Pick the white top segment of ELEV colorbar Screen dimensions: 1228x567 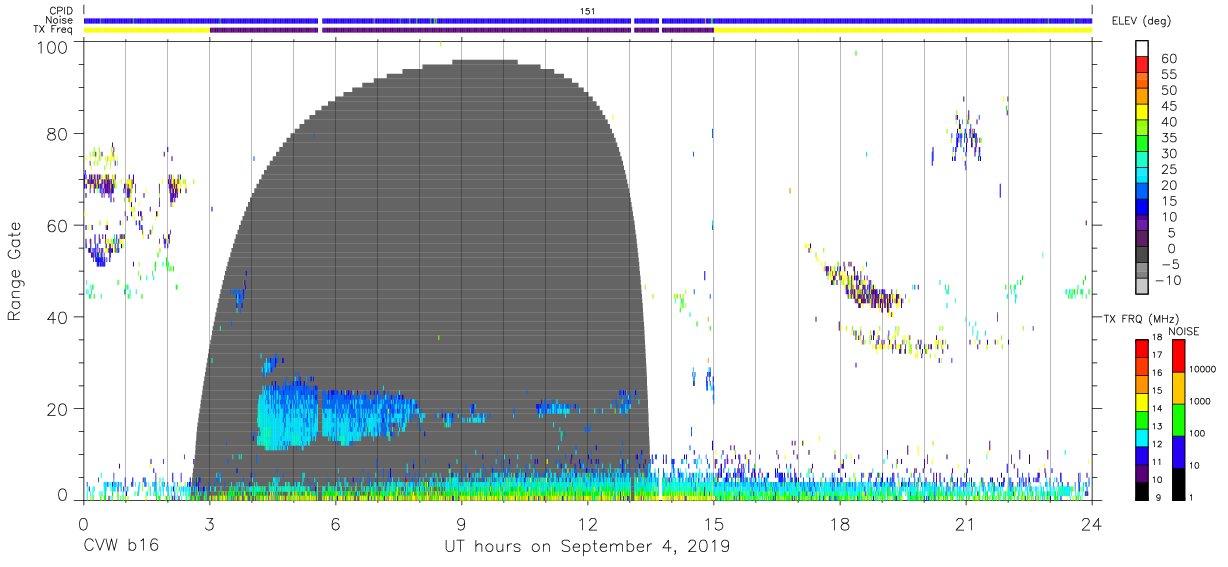pyautogui.click(x=1142, y=50)
